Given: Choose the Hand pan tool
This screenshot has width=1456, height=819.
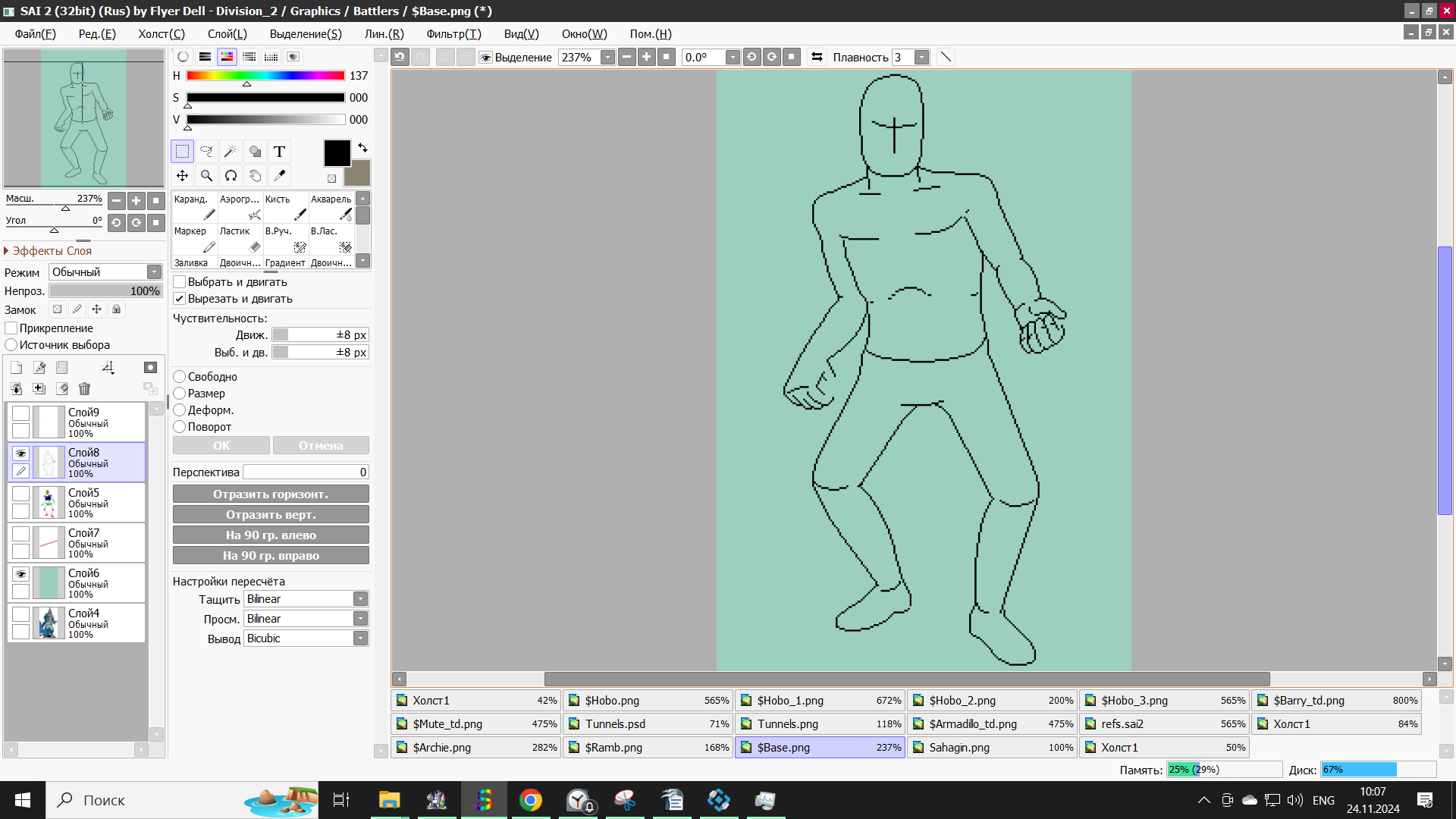Looking at the screenshot, I should 255,176.
